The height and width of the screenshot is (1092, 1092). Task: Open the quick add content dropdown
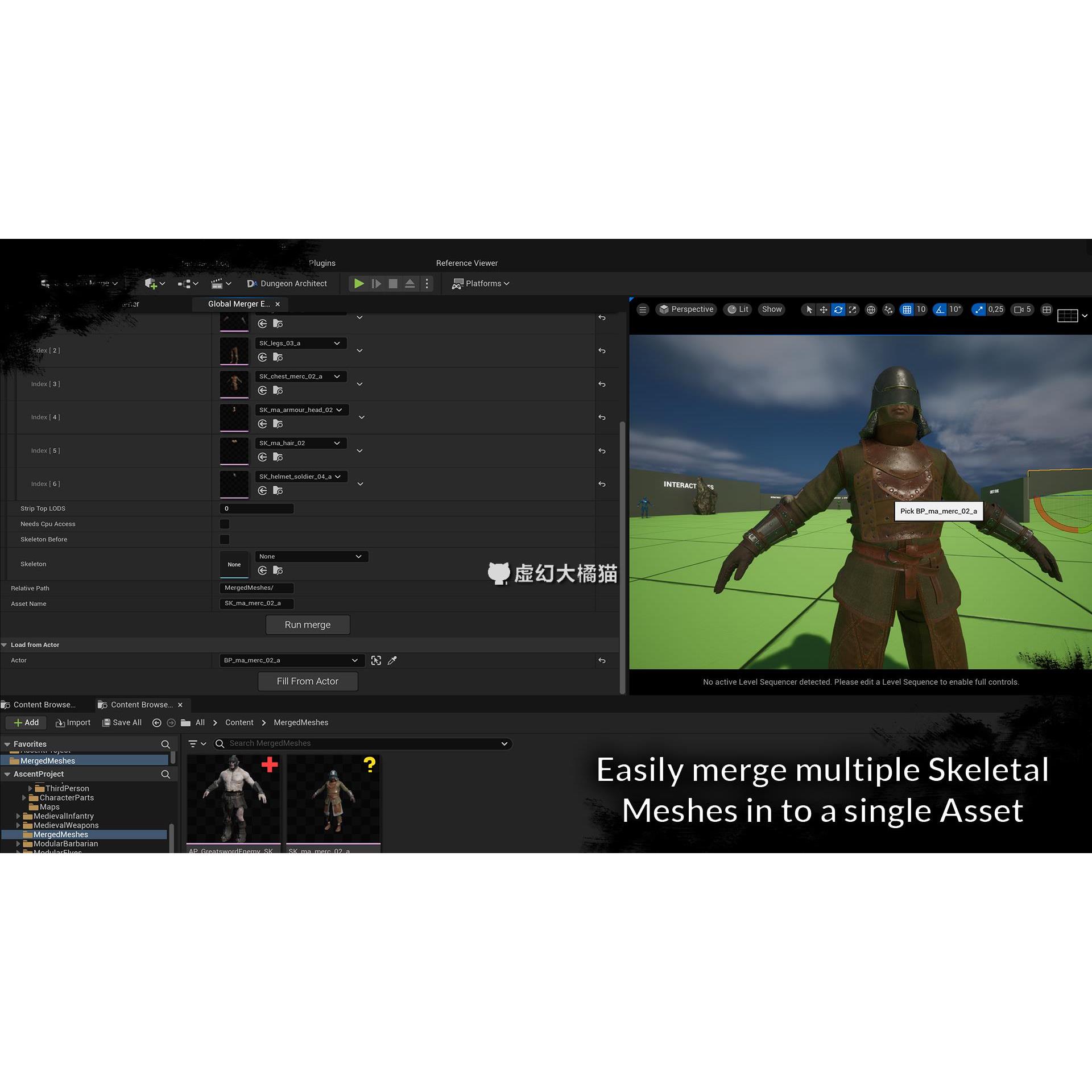coord(155,283)
